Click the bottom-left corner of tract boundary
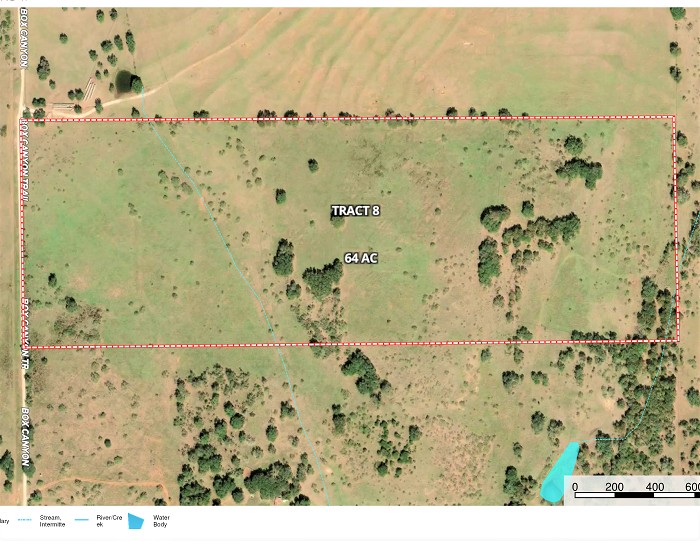 (27, 347)
